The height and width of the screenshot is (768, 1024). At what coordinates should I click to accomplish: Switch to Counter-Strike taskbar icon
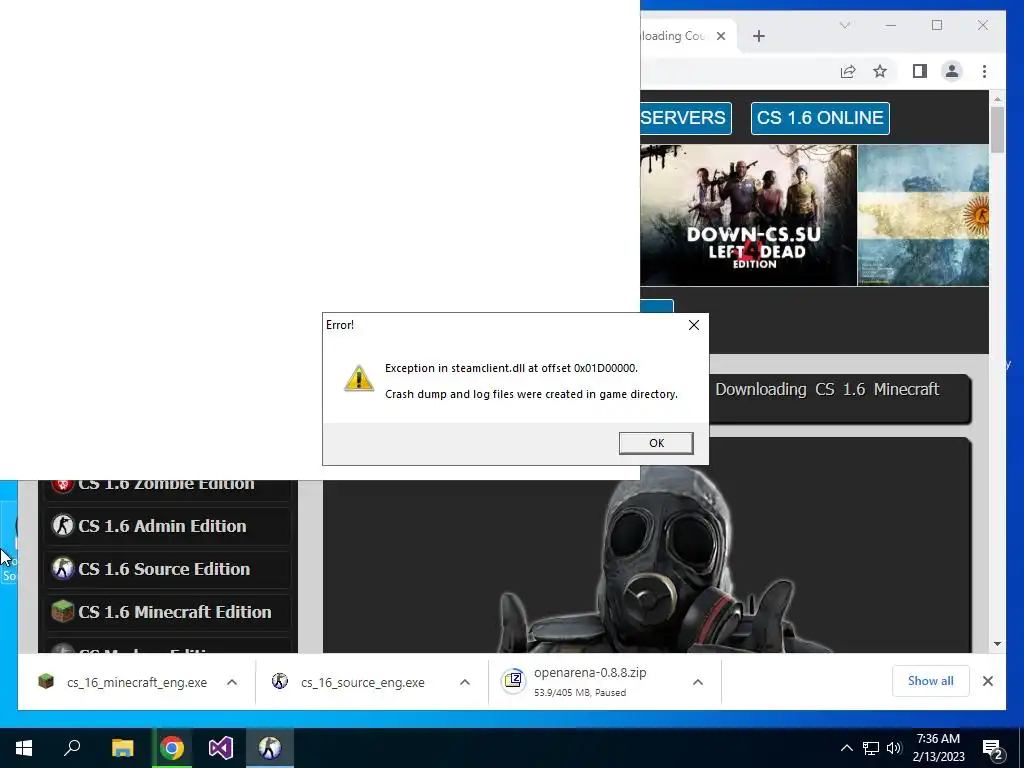[x=270, y=748]
